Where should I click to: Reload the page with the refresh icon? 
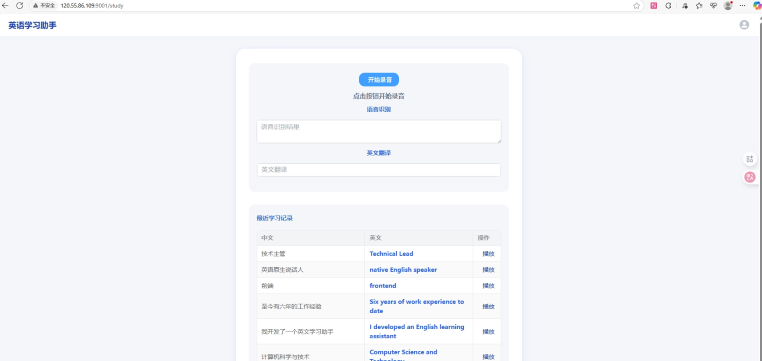(x=19, y=6)
